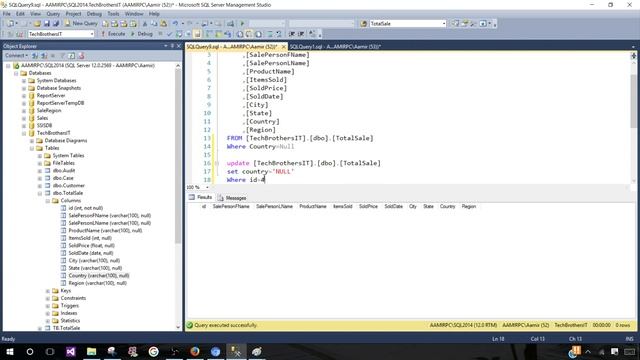
Task: Collapse the Databases tree node
Action: click(16, 73)
